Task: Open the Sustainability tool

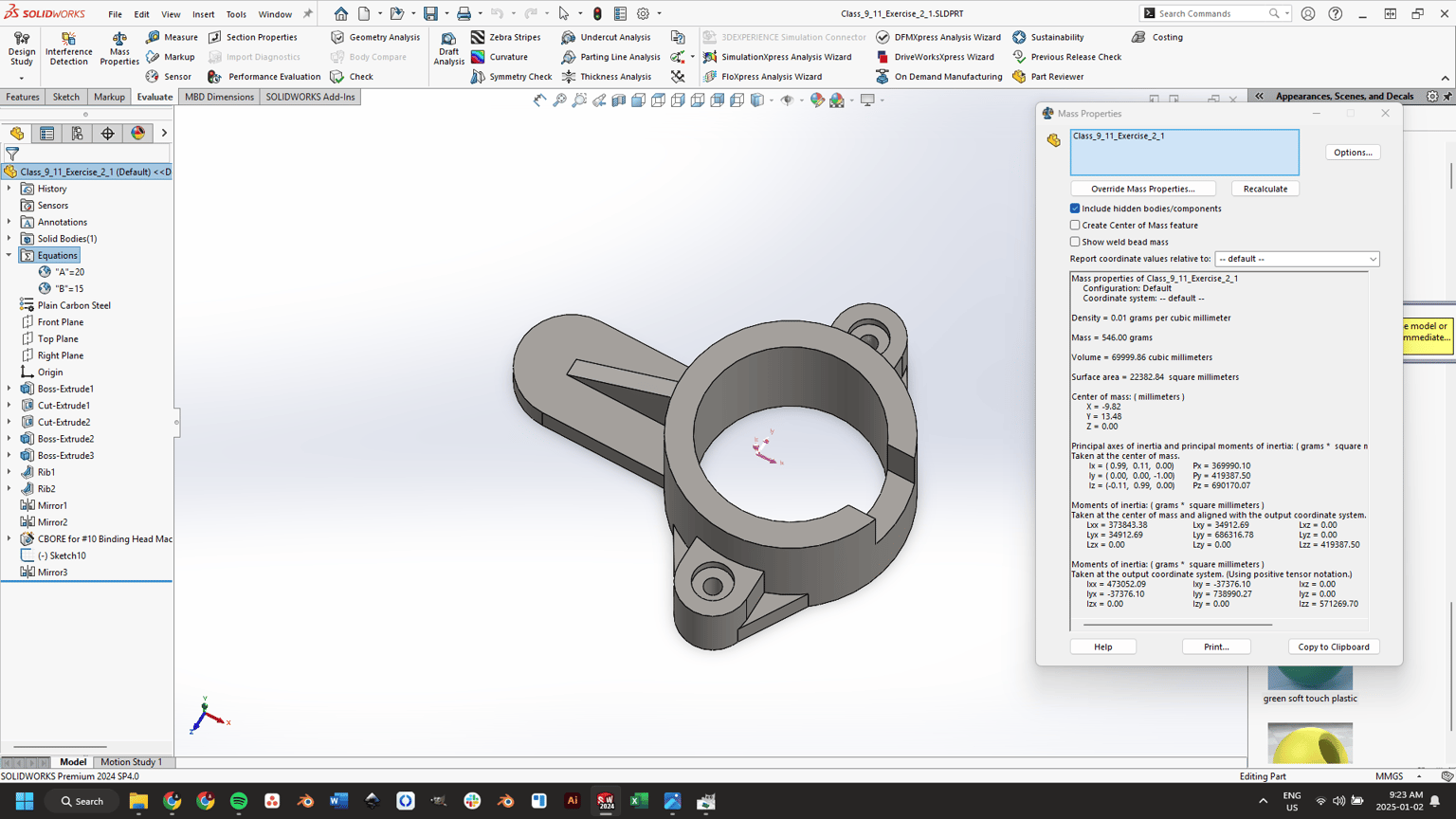Action: click(1046, 37)
